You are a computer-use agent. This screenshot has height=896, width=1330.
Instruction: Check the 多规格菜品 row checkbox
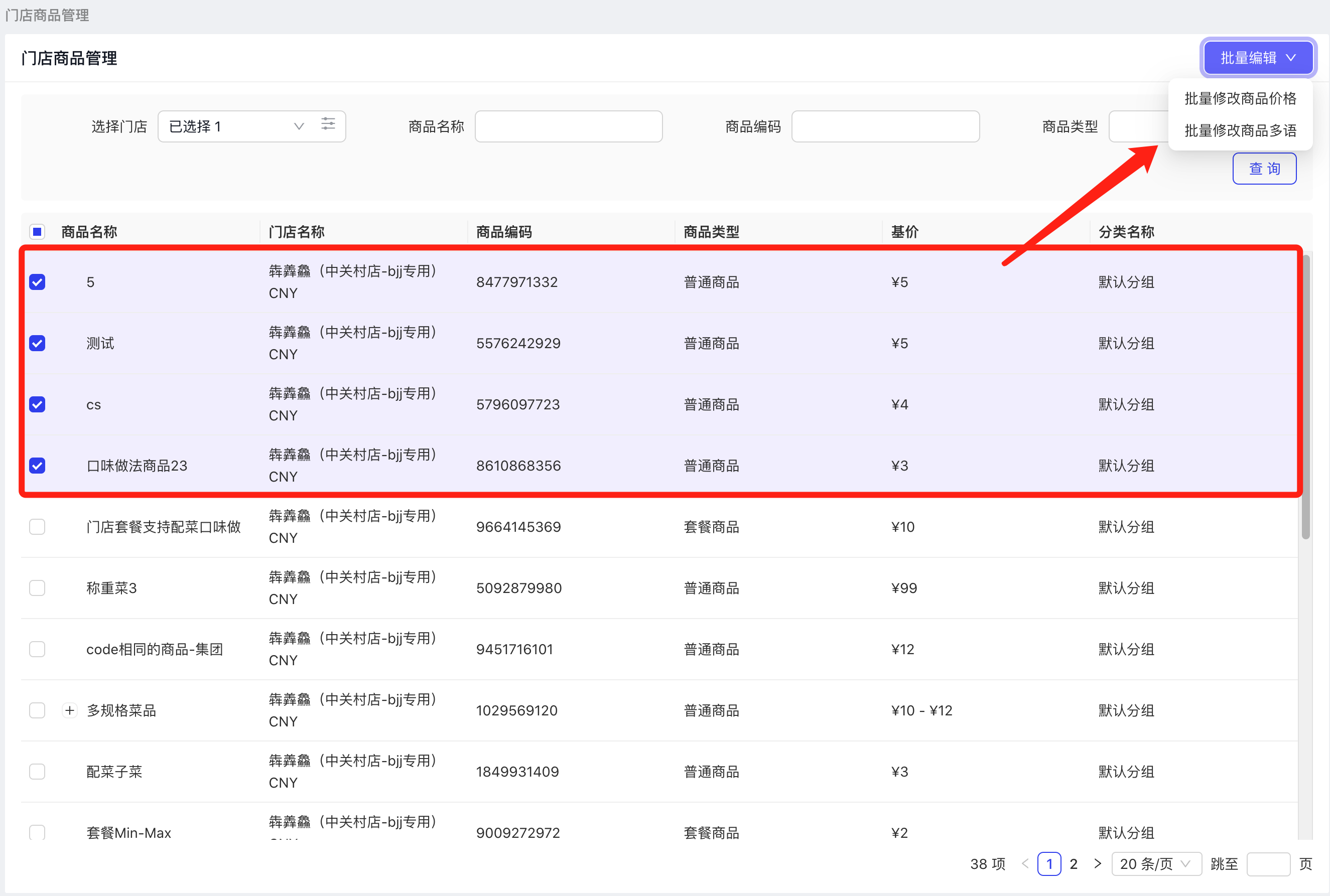(37, 710)
